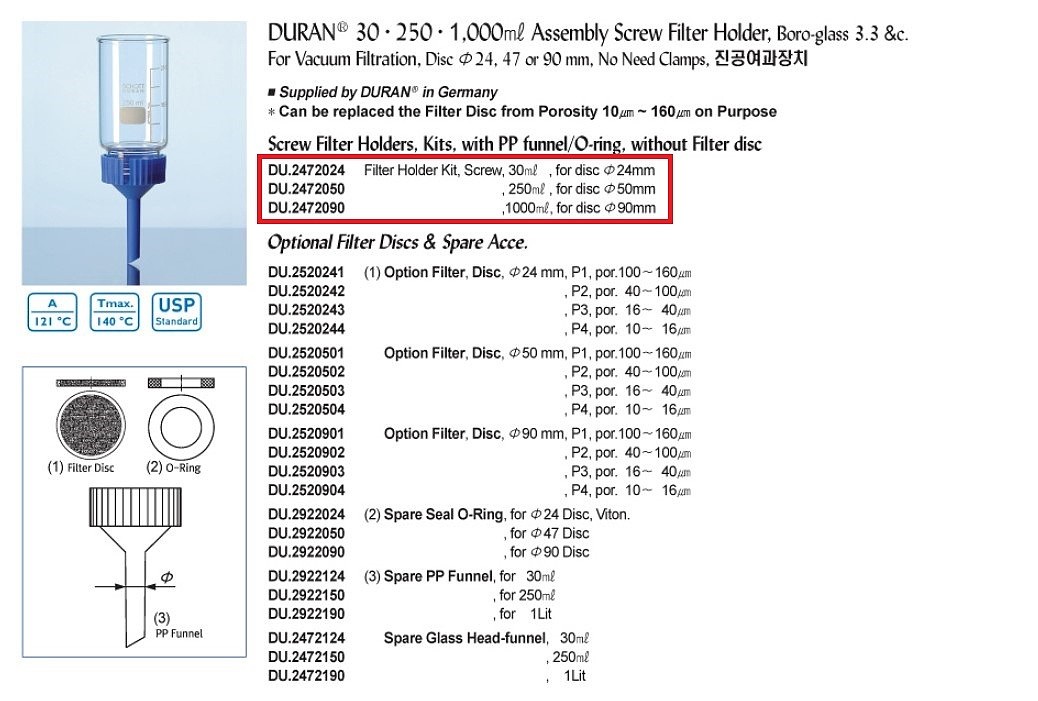Click the Tmax 140 °C badge
Image resolution: width=1038 pixels, height=701 pixels.
pyautogui.click(x=113, y=312)
